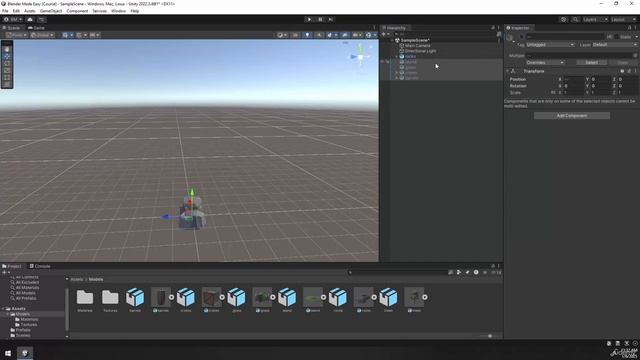Open the Gizmos dropdown
Viewport: 640px width, 360px height.
coord(371,35)
